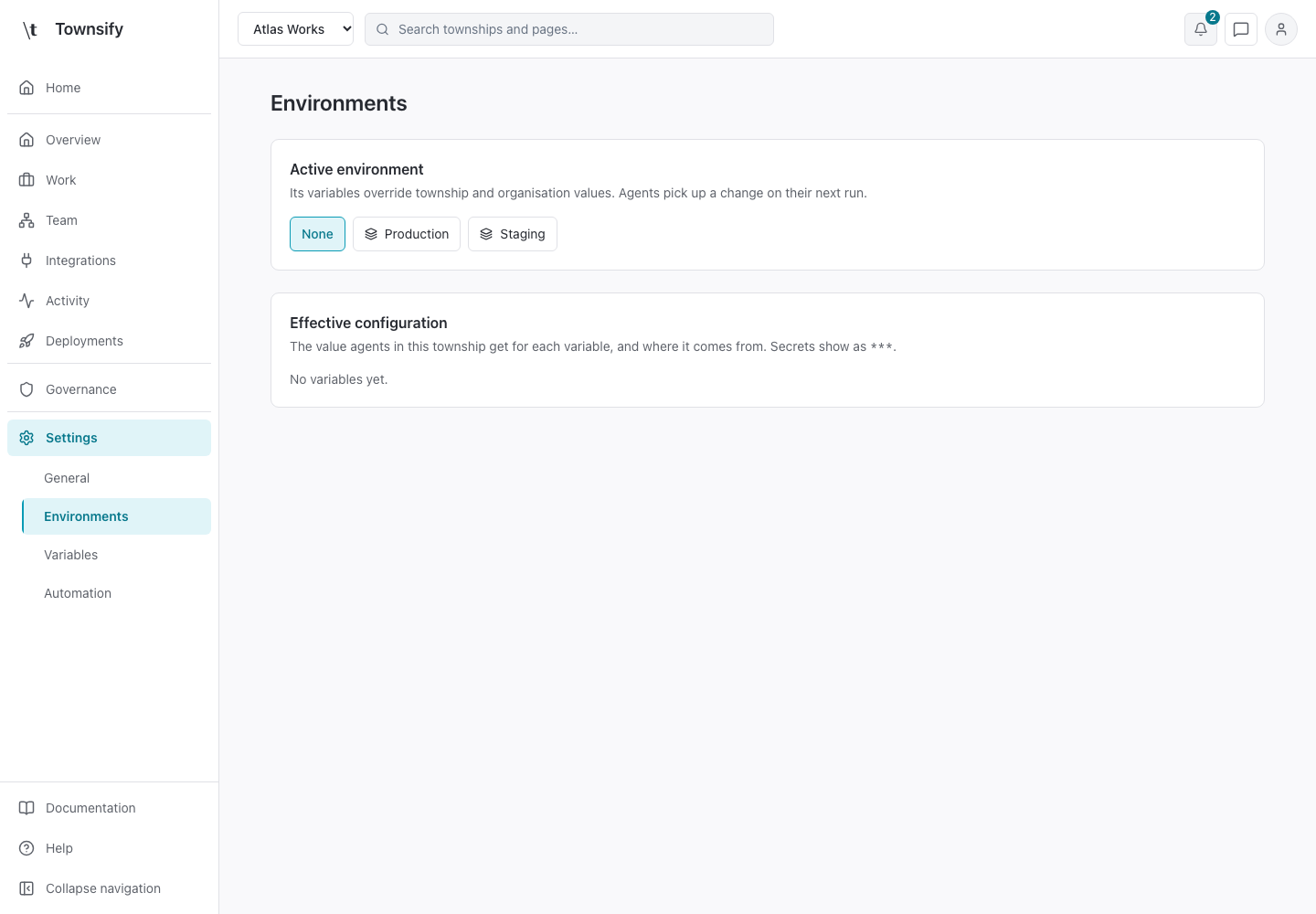Click the Settings gear icon
1316x914 pixels.
pos(27,438)
